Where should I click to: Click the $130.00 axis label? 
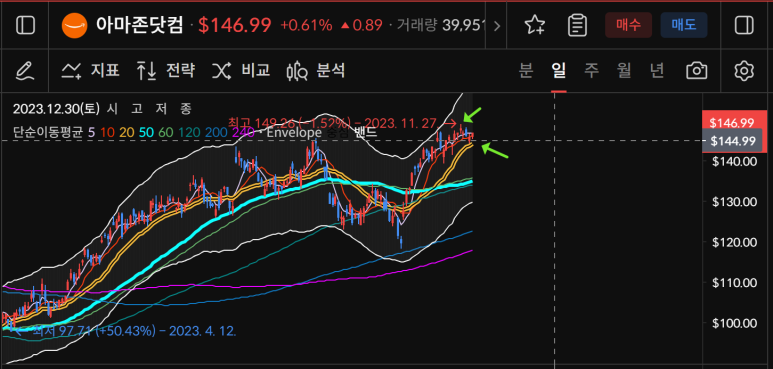[735, 201]
